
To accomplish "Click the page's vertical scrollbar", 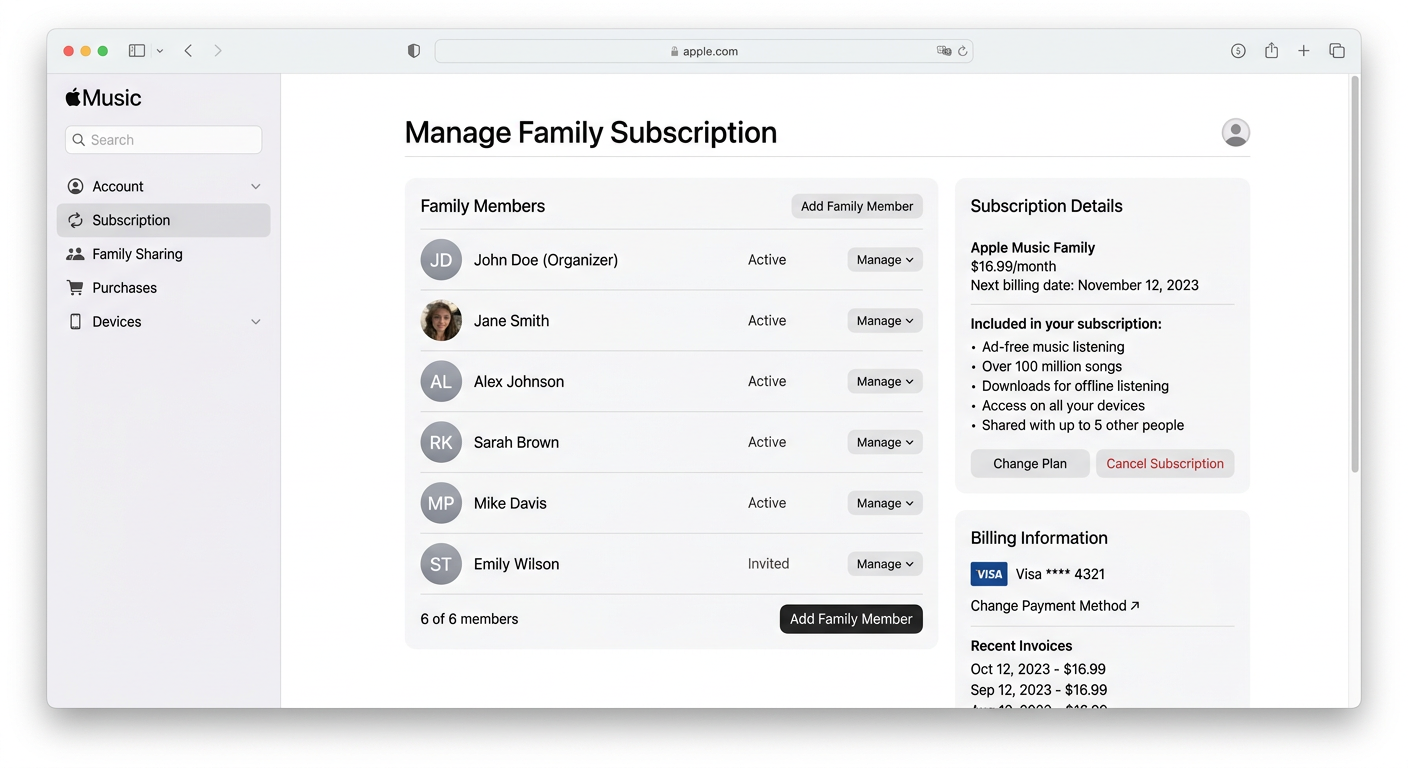I will coord(1355,273).
